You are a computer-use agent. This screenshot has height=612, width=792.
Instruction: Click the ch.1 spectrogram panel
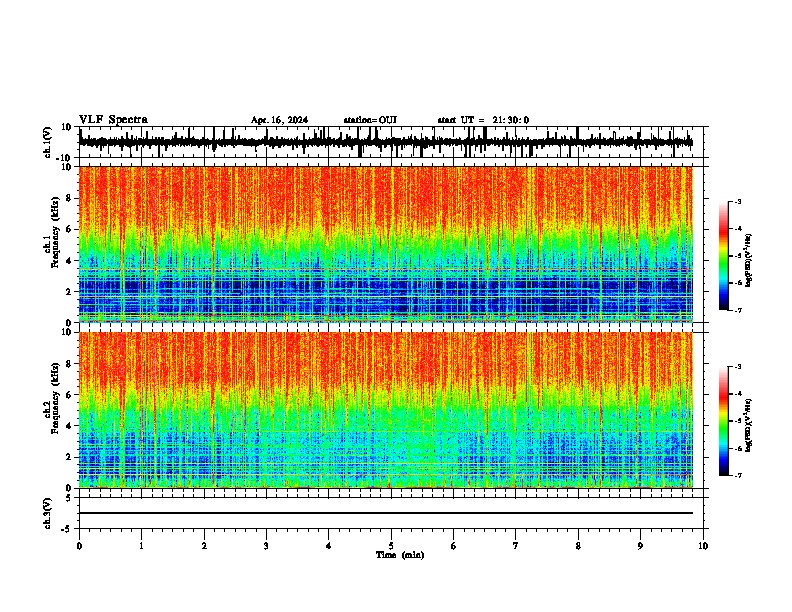[386, 244]
